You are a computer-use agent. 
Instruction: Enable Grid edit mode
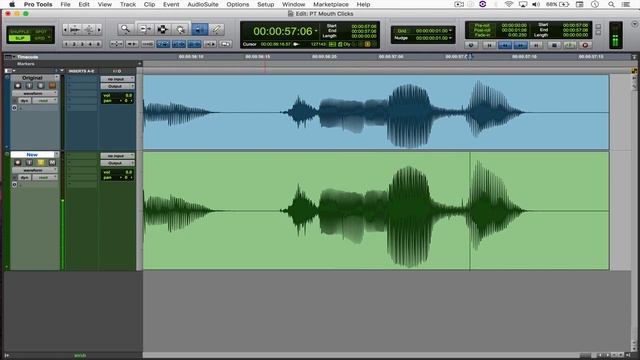tap(40, 38)
